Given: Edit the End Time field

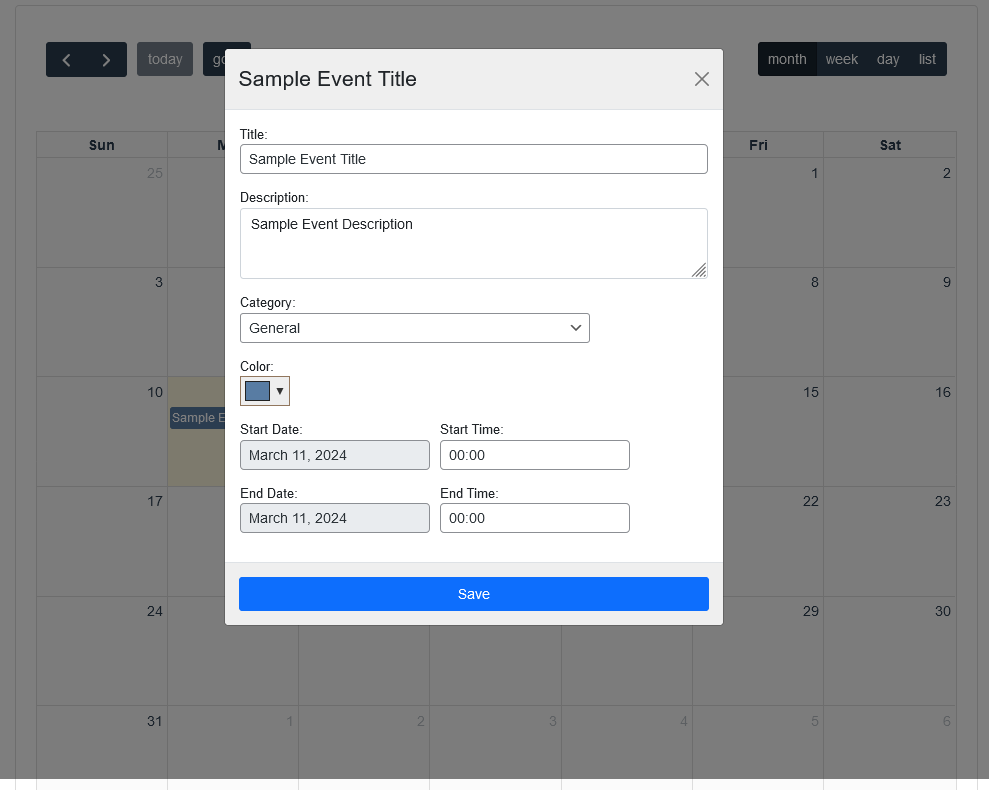Looking at the screenshot, I should [535, 518].
